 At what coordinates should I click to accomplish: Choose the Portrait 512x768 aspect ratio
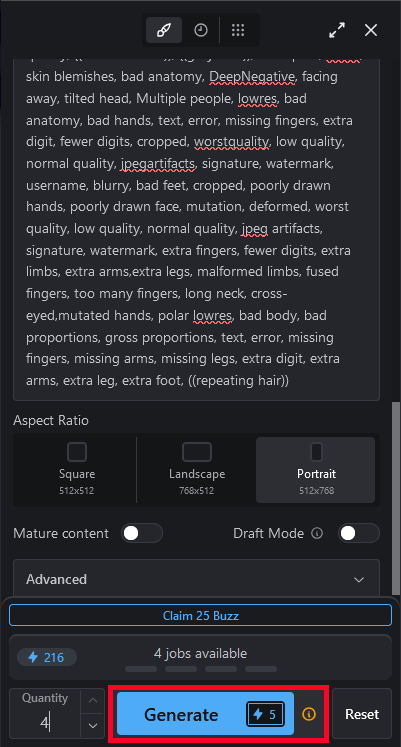pyautogui.click(x=316, y=469)
